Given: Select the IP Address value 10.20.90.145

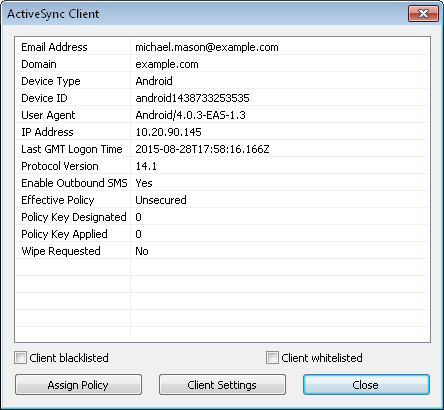Looking at the screenshot, I should [x=168, y=132].
